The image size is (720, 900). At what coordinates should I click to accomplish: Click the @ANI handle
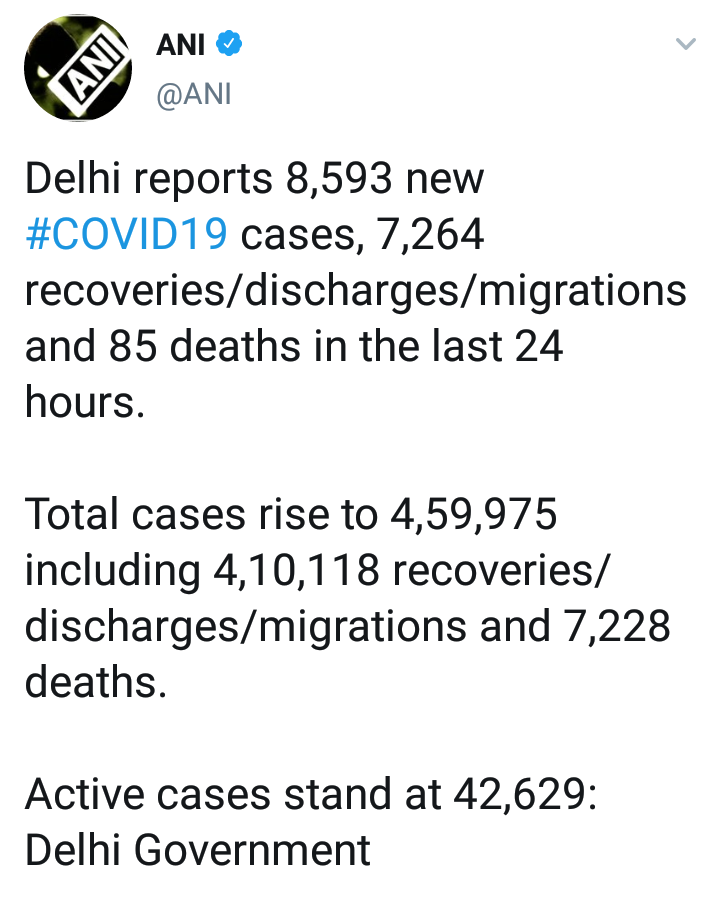point(193,95)
